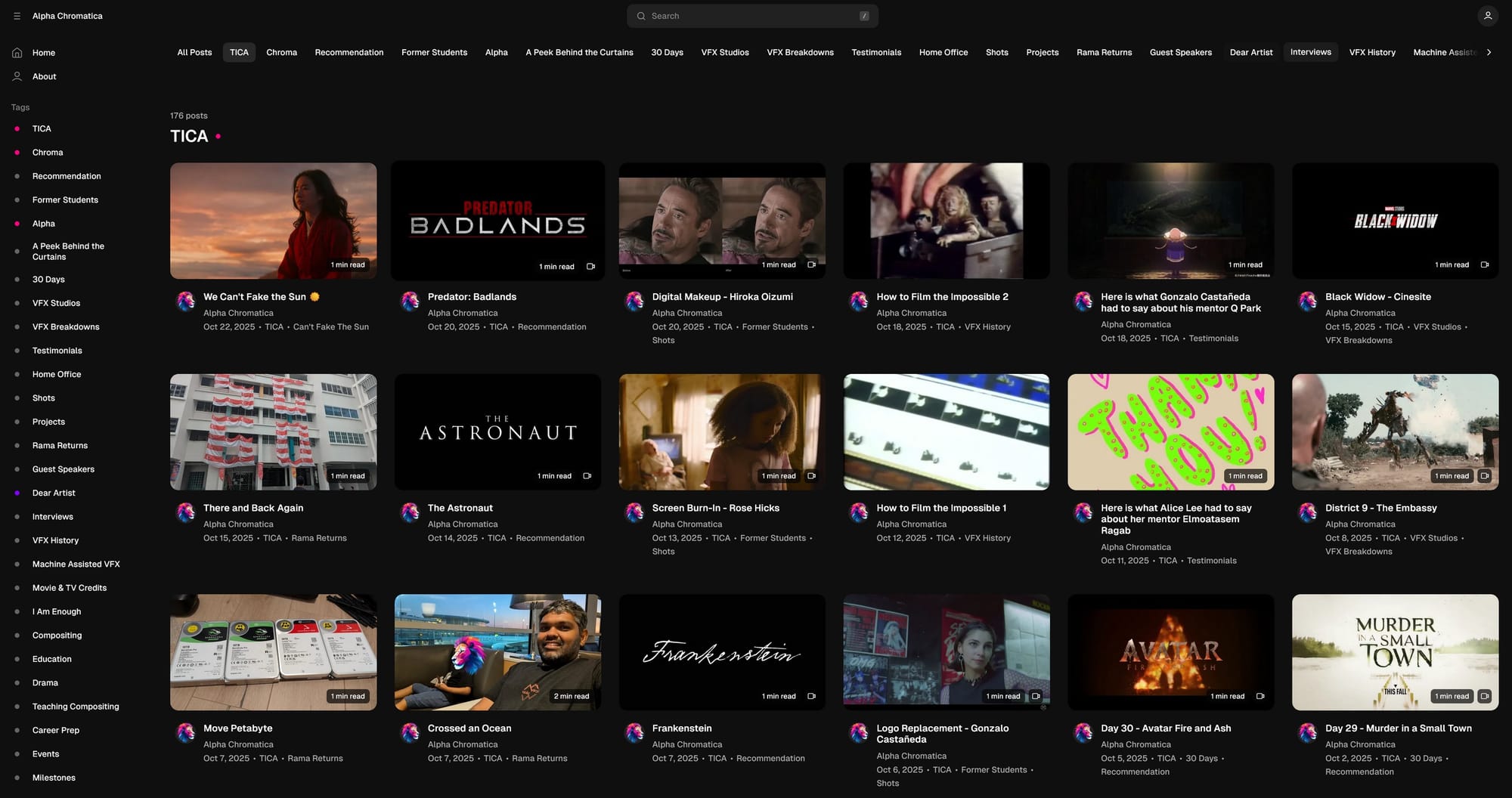Open the Chroma tag in sidebar

(48, 153)
